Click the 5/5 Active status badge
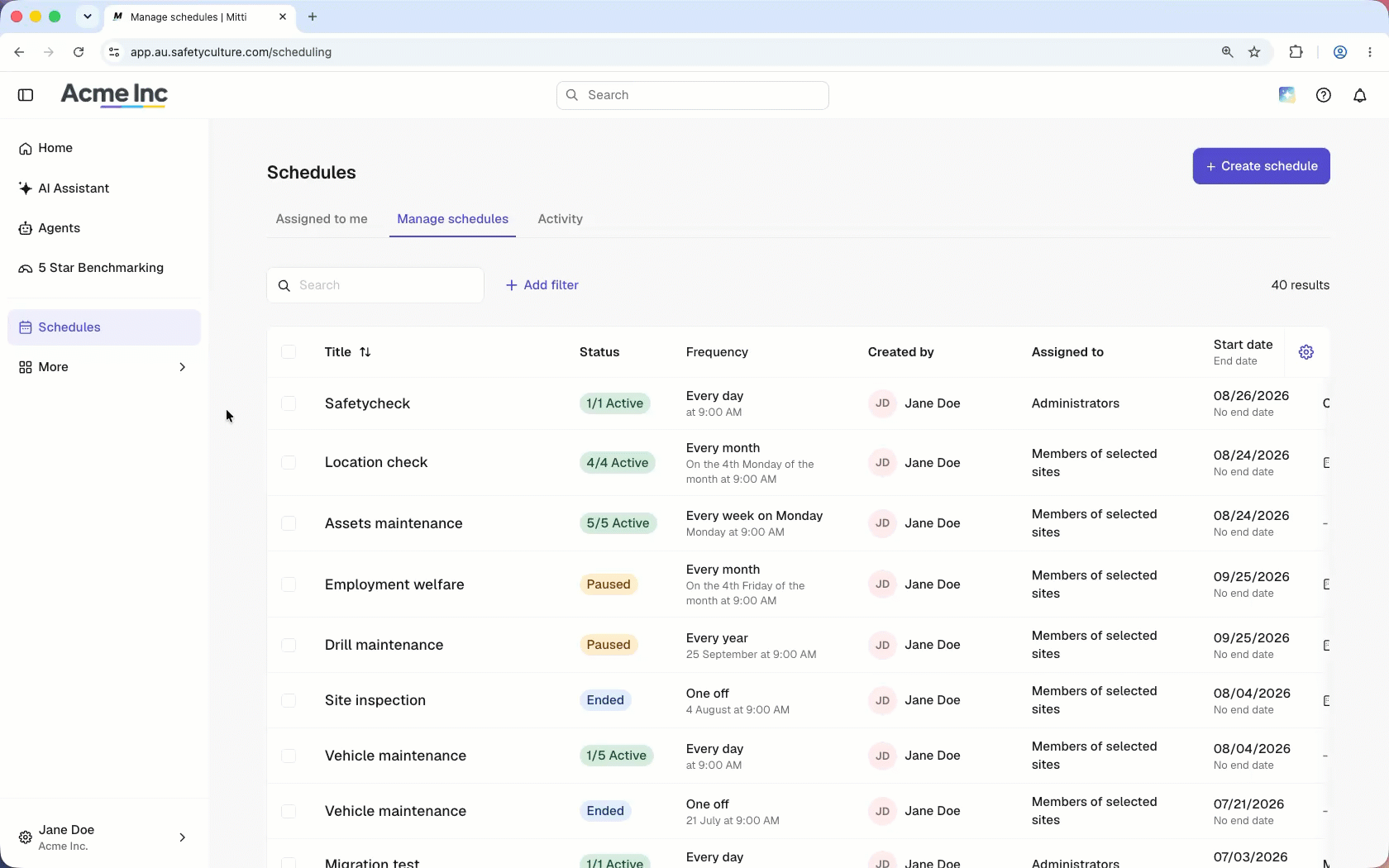The width and height of the screenshot is (1389, 868). pos(618,523)
